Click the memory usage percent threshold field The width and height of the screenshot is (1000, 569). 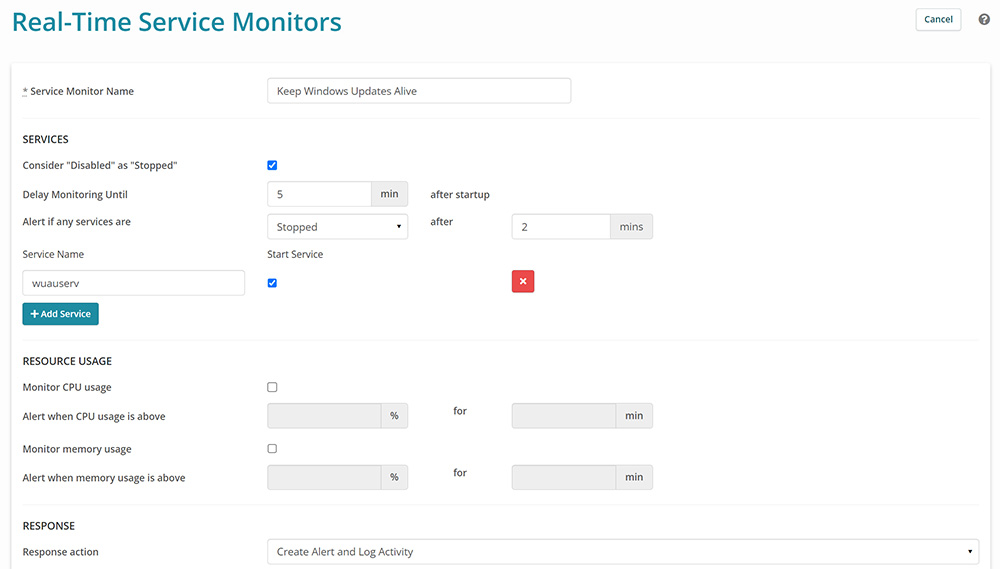coord(324,478)
